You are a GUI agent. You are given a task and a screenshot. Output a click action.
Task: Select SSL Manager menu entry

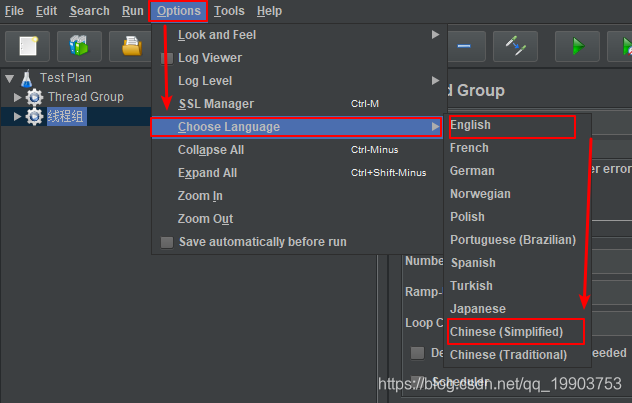click(297, 104)
